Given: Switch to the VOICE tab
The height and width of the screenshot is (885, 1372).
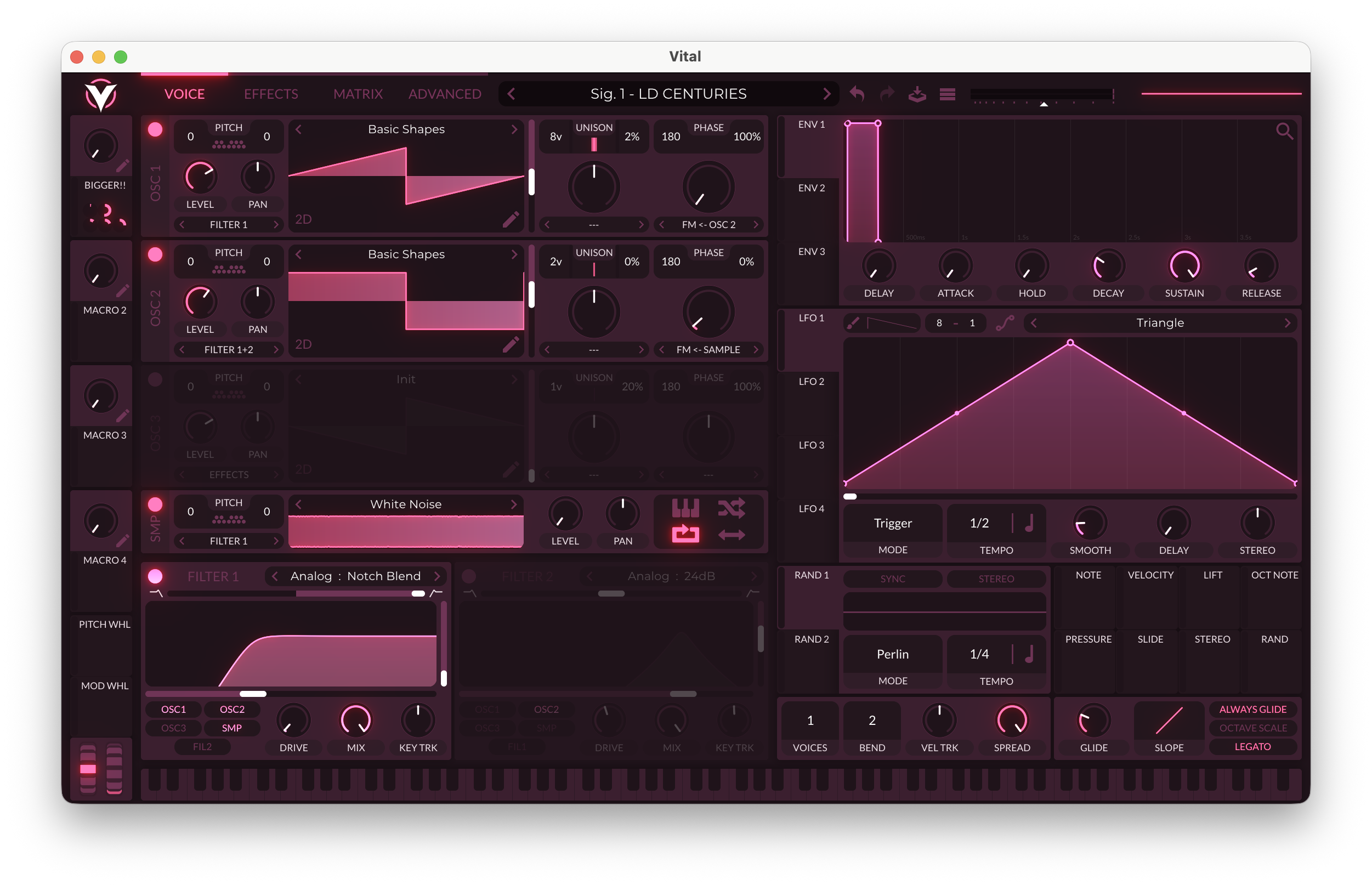Looking at the screenshot, I should tap(184, 94).
